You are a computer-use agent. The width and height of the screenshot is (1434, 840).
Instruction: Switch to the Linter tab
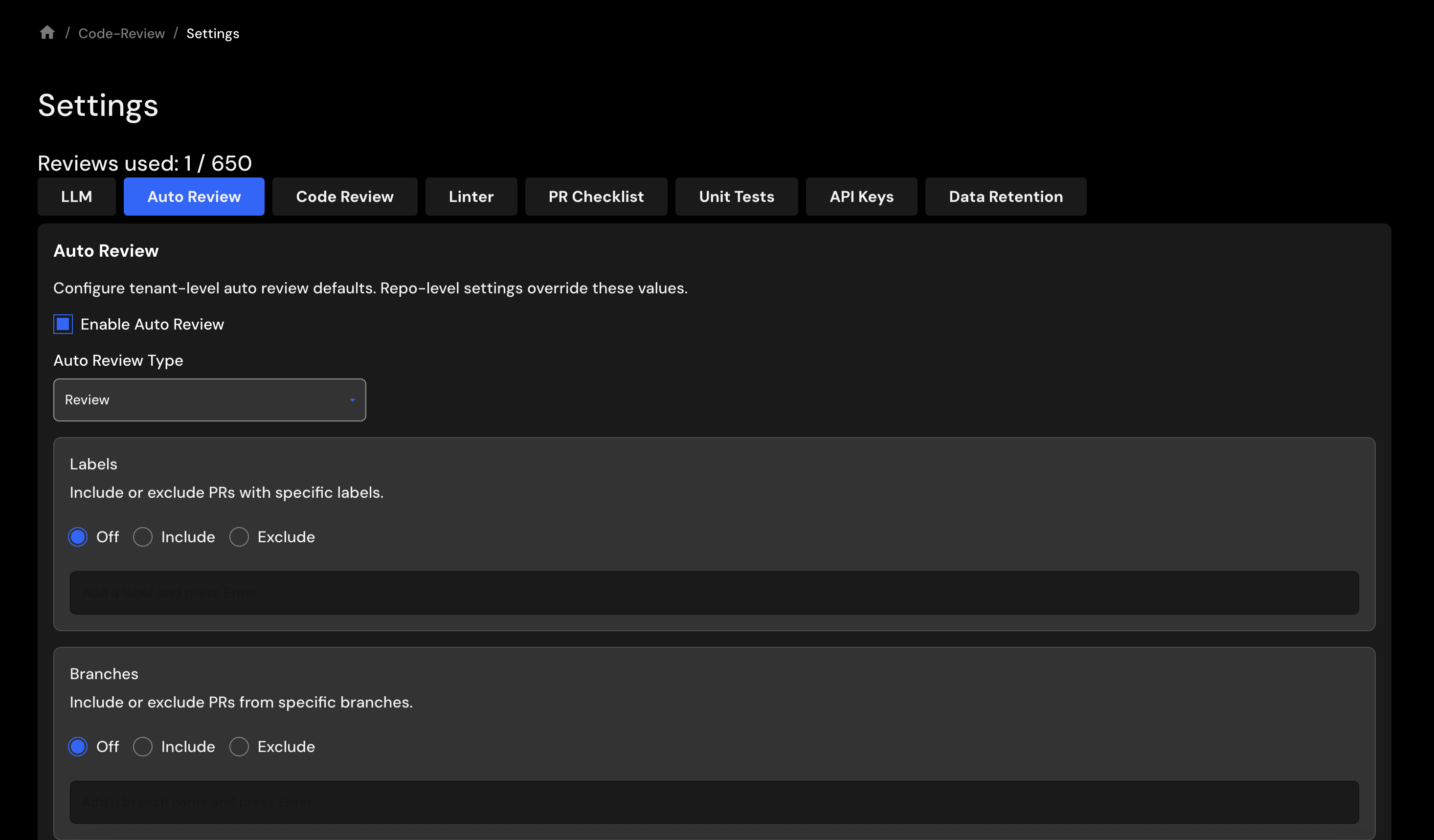pos(471,196)
